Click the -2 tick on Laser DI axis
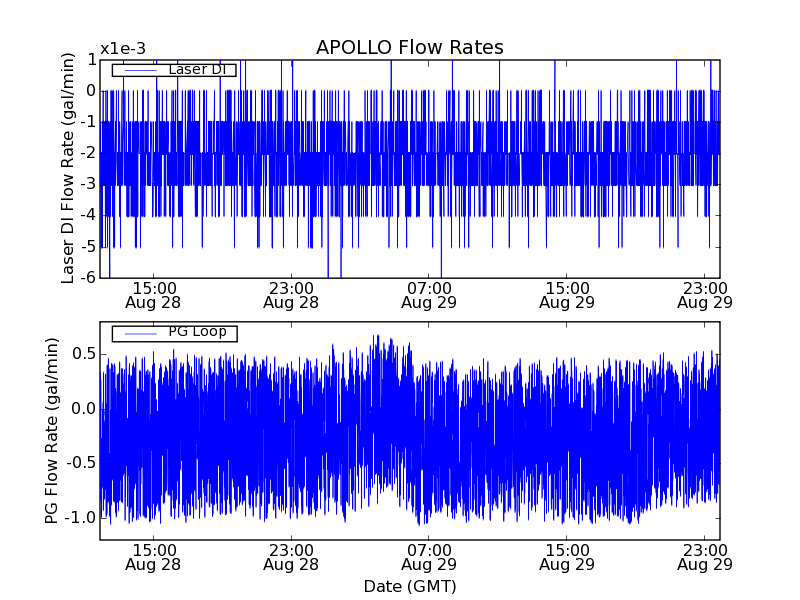Image resolution: width=800 pixels, height=600 pixels. [x=88, y=153]
